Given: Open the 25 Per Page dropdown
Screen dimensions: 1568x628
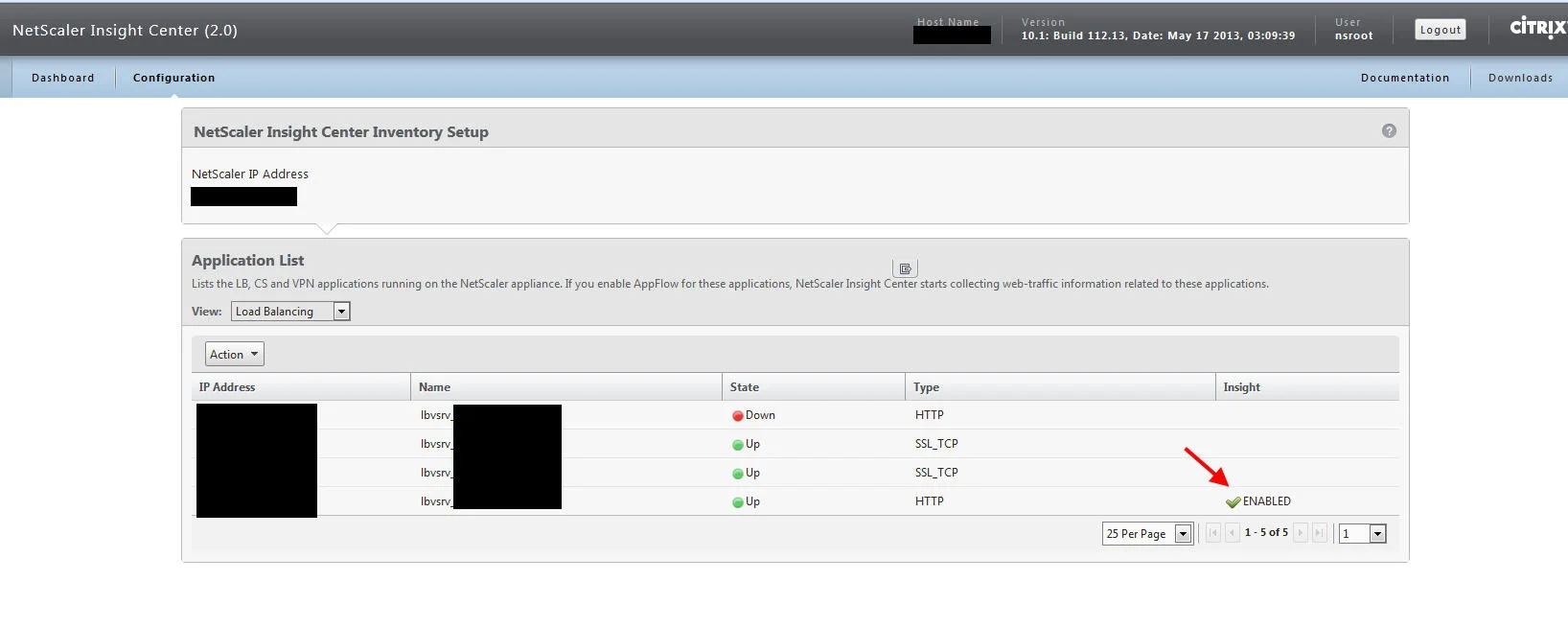Looking at the screenshot, I should (1147, 534).
